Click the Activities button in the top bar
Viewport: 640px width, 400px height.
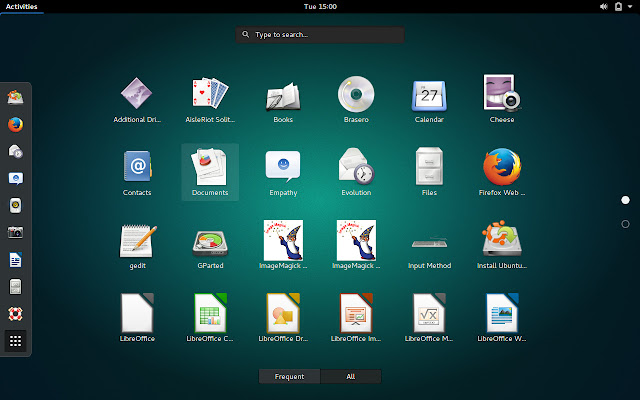coord(22,7)
